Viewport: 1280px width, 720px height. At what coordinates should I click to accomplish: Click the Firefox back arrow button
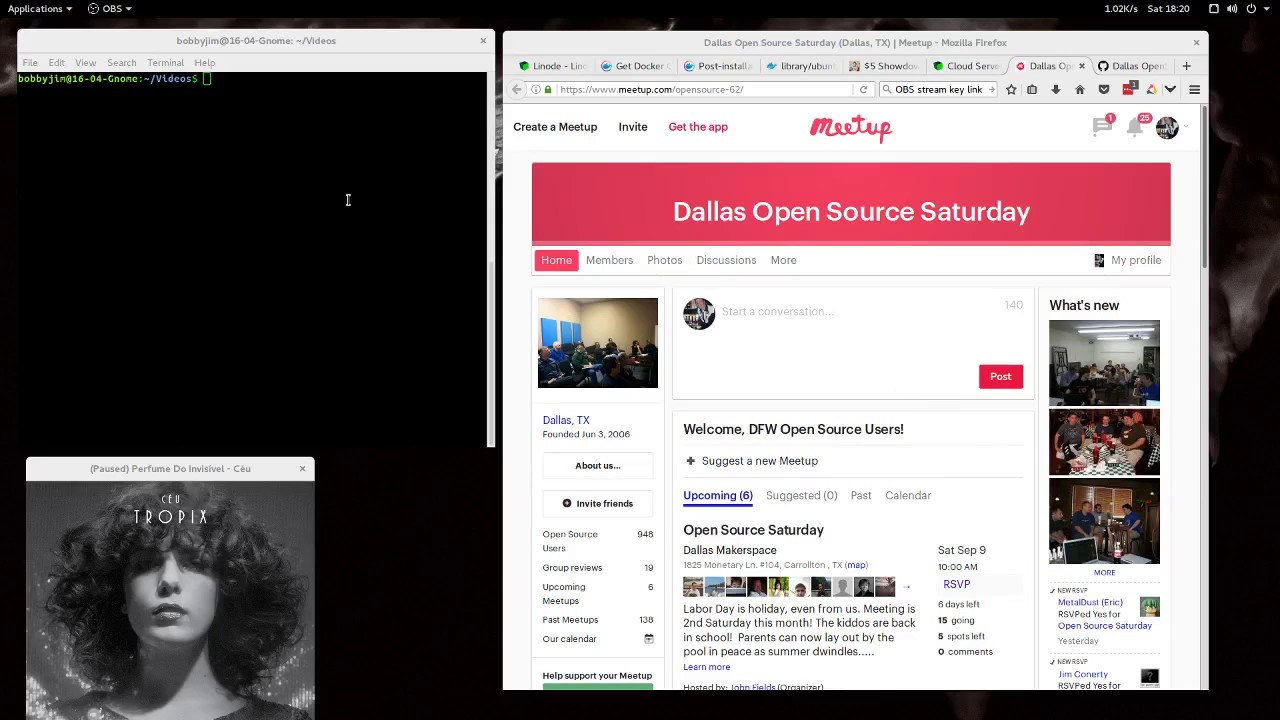tap(517, 89)
